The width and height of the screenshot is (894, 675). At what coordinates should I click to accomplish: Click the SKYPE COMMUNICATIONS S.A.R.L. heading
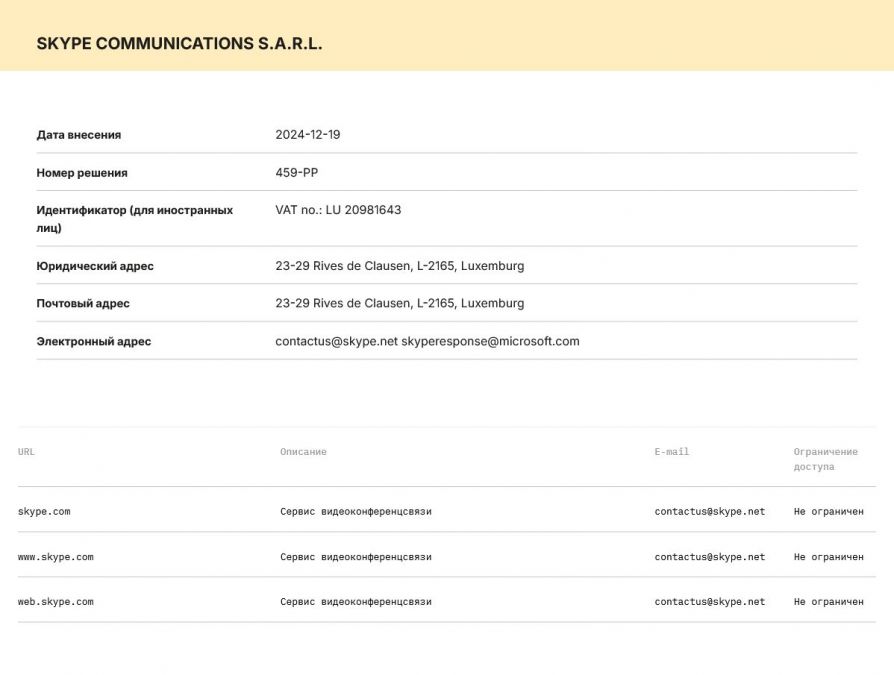[x=179, y=44]
